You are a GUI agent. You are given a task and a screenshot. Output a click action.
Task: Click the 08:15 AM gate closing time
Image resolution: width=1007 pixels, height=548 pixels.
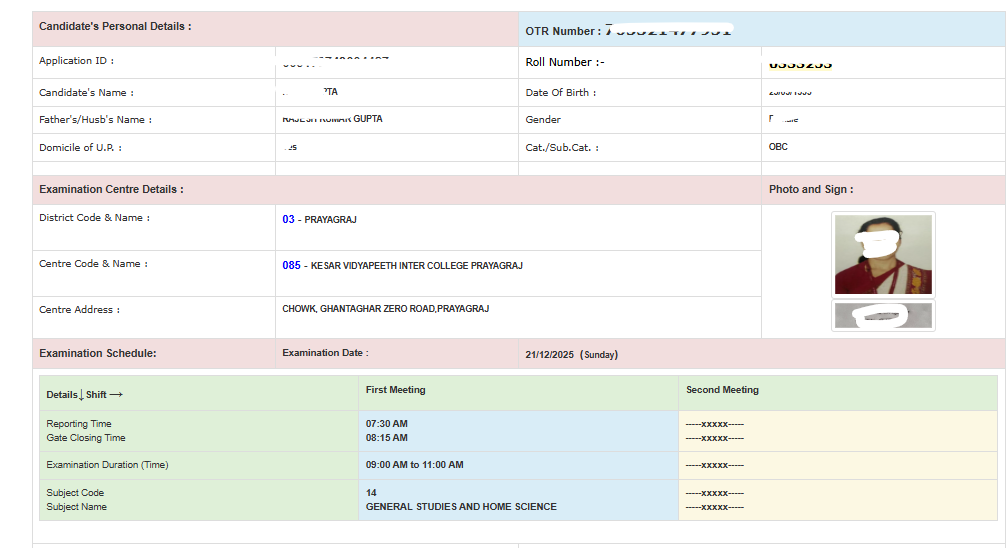tap(387, 438)
